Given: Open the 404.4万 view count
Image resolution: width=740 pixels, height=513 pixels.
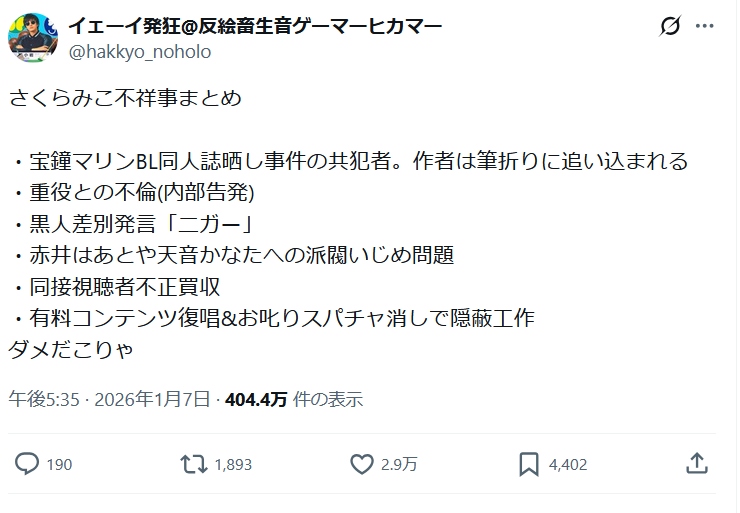Looking at the screenshot, I should pyautogui.click(x=256, y=399).
